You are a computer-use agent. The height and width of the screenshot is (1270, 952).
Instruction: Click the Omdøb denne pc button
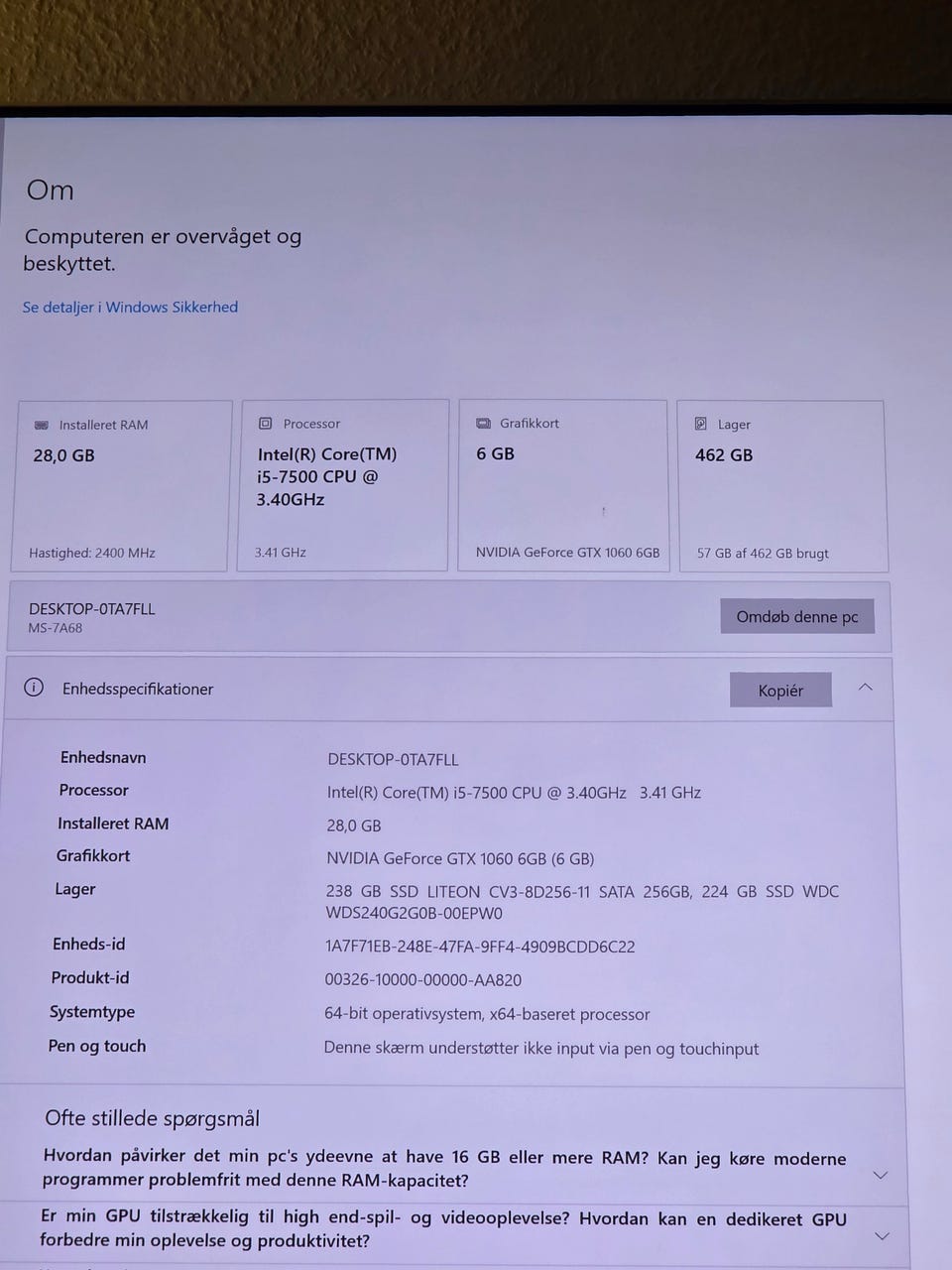[797, 616]
